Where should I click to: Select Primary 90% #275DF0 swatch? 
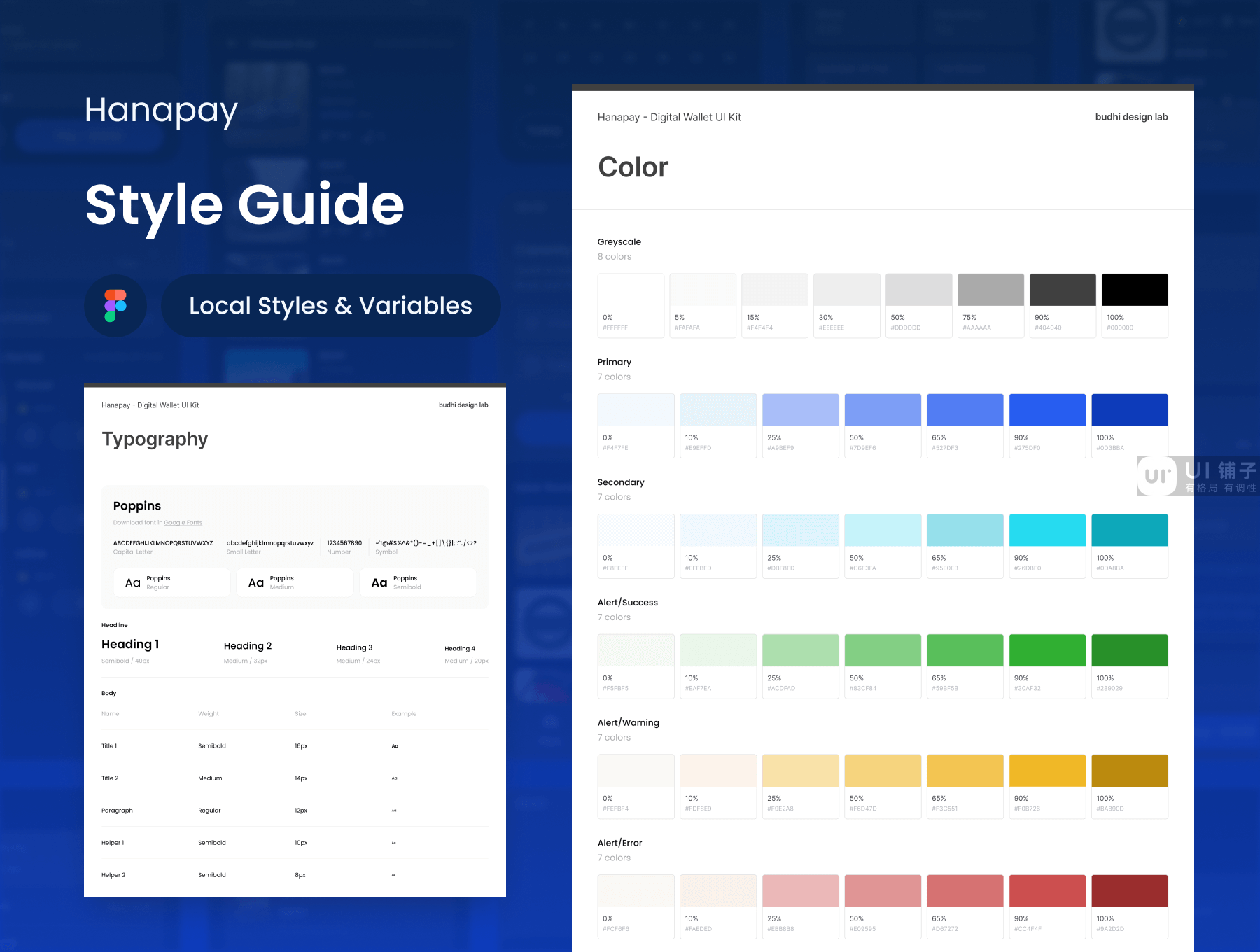(x=1047, y=426)
